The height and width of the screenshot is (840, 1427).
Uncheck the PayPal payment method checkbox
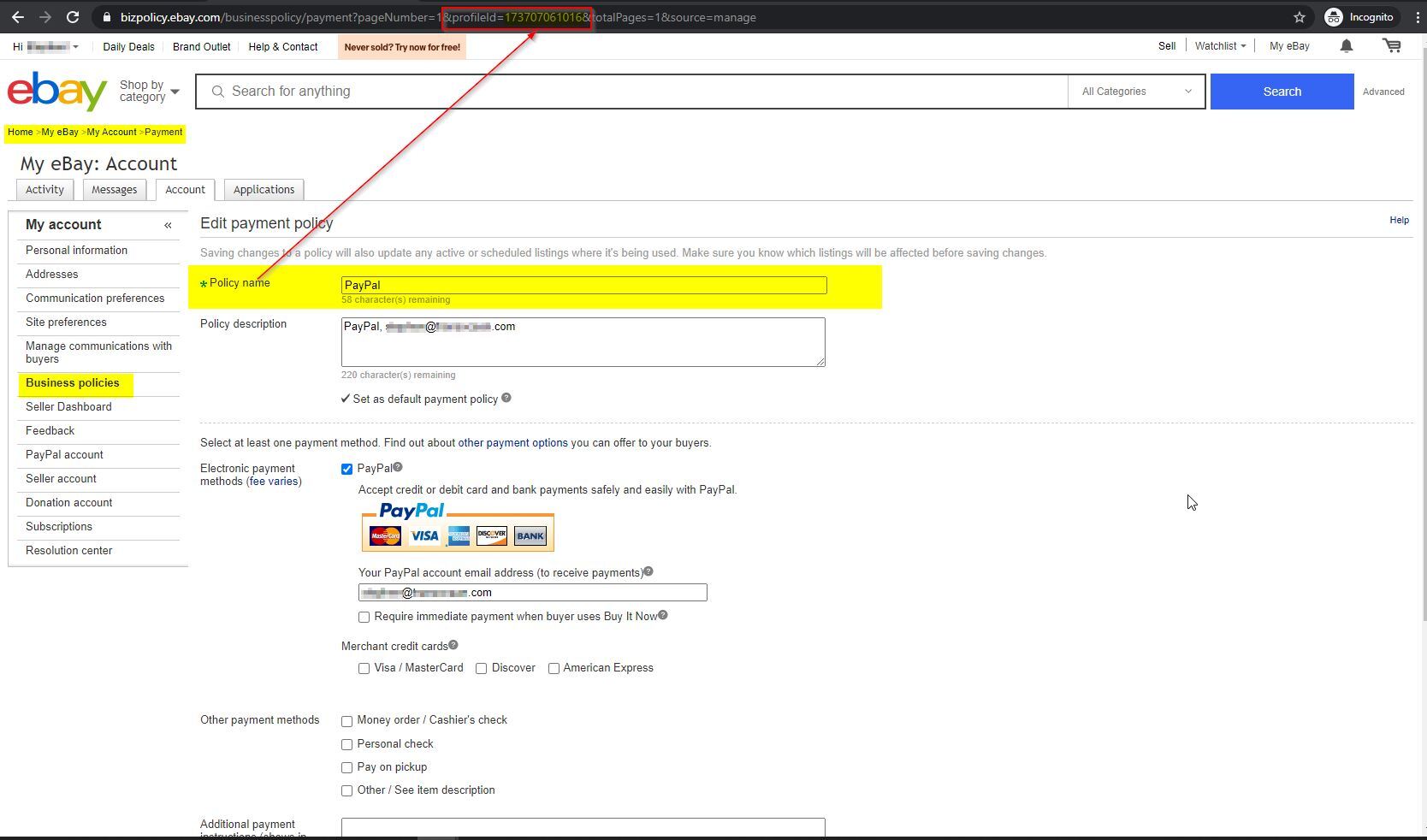pos(346,469)
